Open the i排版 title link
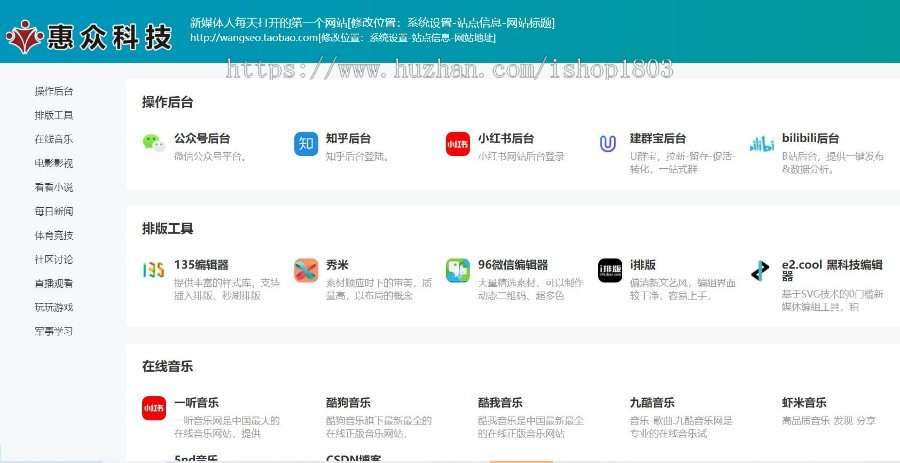 pos(643,265)
